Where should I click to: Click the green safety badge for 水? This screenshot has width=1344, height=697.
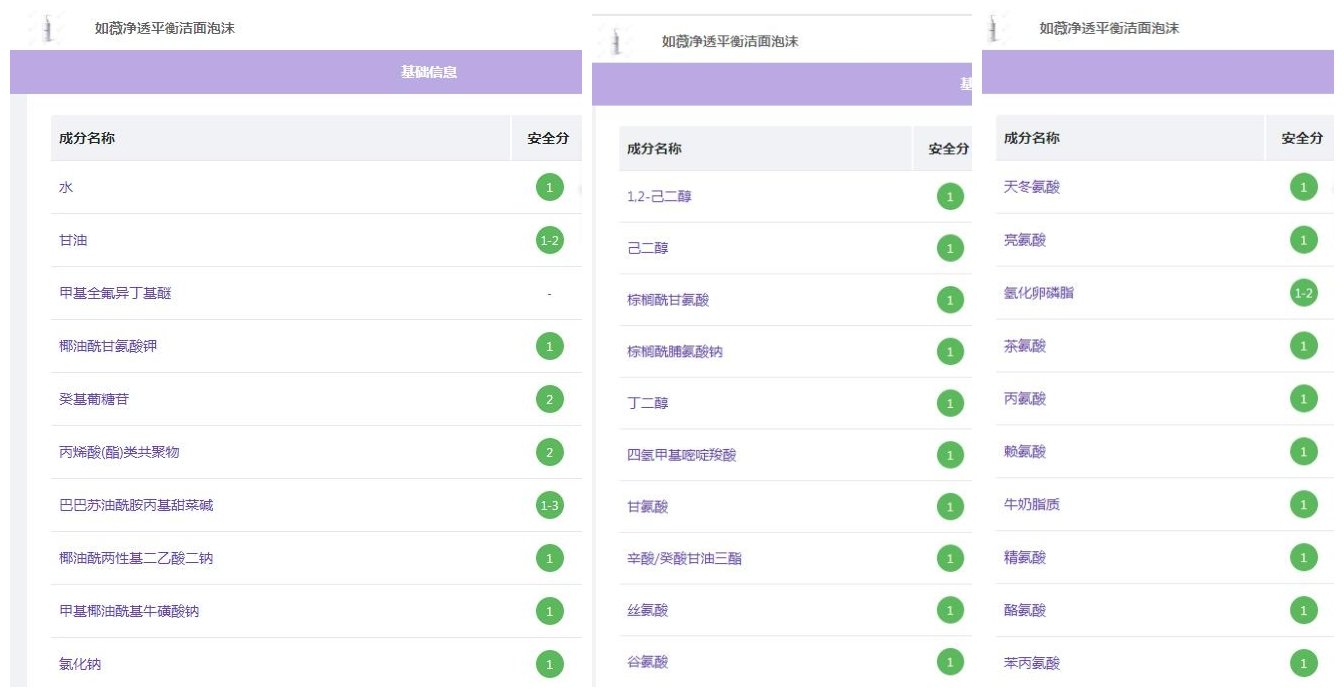[x=549, y=187]
